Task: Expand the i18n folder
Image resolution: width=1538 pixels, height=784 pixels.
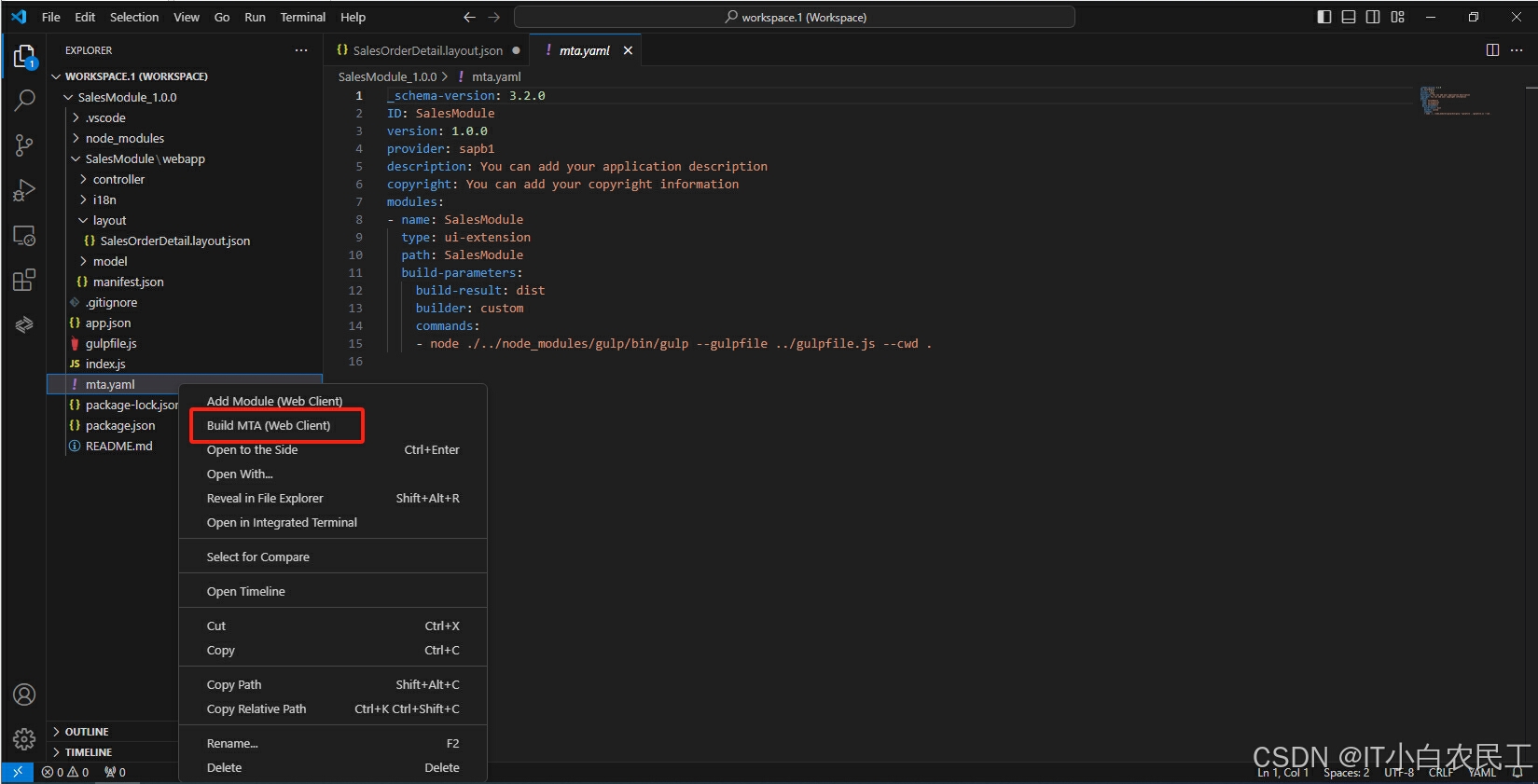Action: pyautogui.click(x=187, y=199)
